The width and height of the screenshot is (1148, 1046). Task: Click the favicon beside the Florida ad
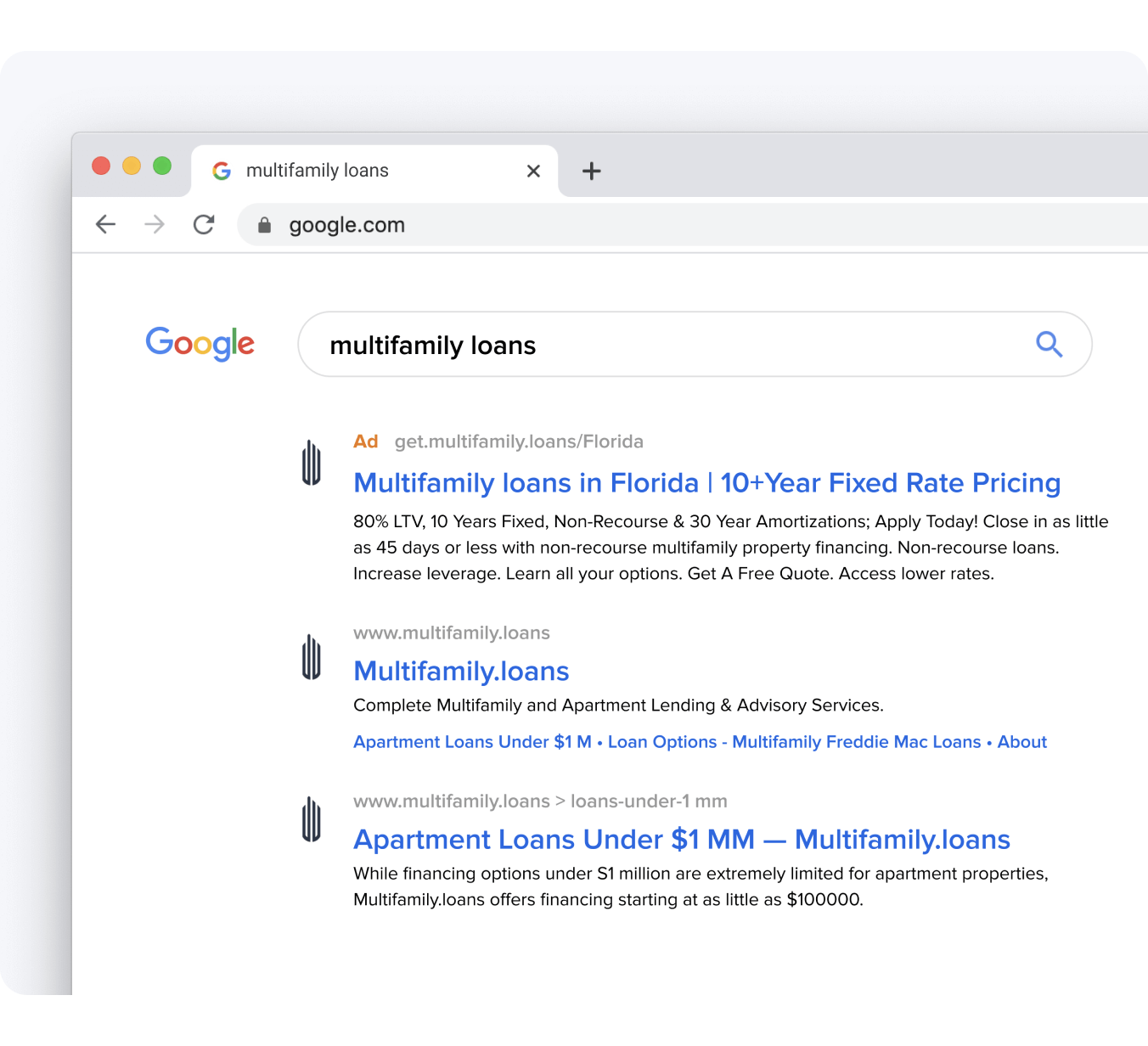point(312,463)
